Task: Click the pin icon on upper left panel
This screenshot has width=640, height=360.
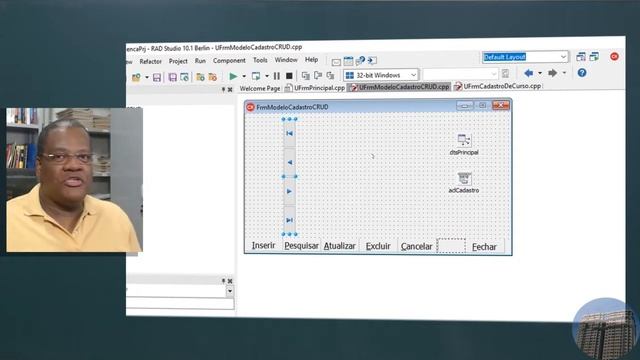Action: pyautogui.click(x=223, y=89)
